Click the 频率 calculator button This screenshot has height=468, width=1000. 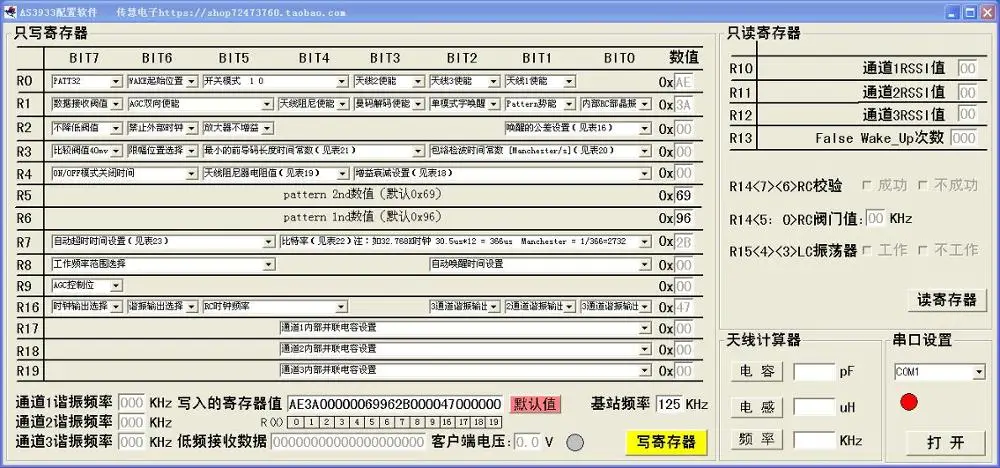[756, 441]
